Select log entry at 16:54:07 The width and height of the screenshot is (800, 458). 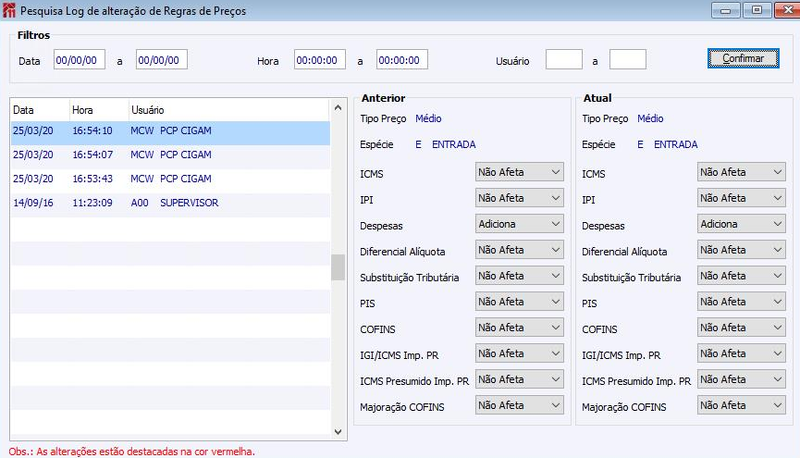coord(170,155)
